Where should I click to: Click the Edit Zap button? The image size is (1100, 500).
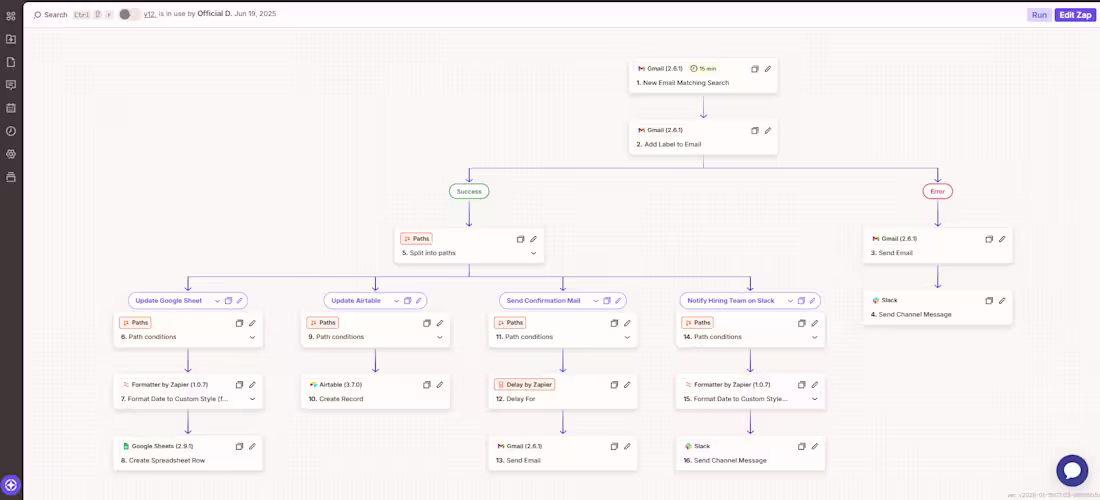1074,15
